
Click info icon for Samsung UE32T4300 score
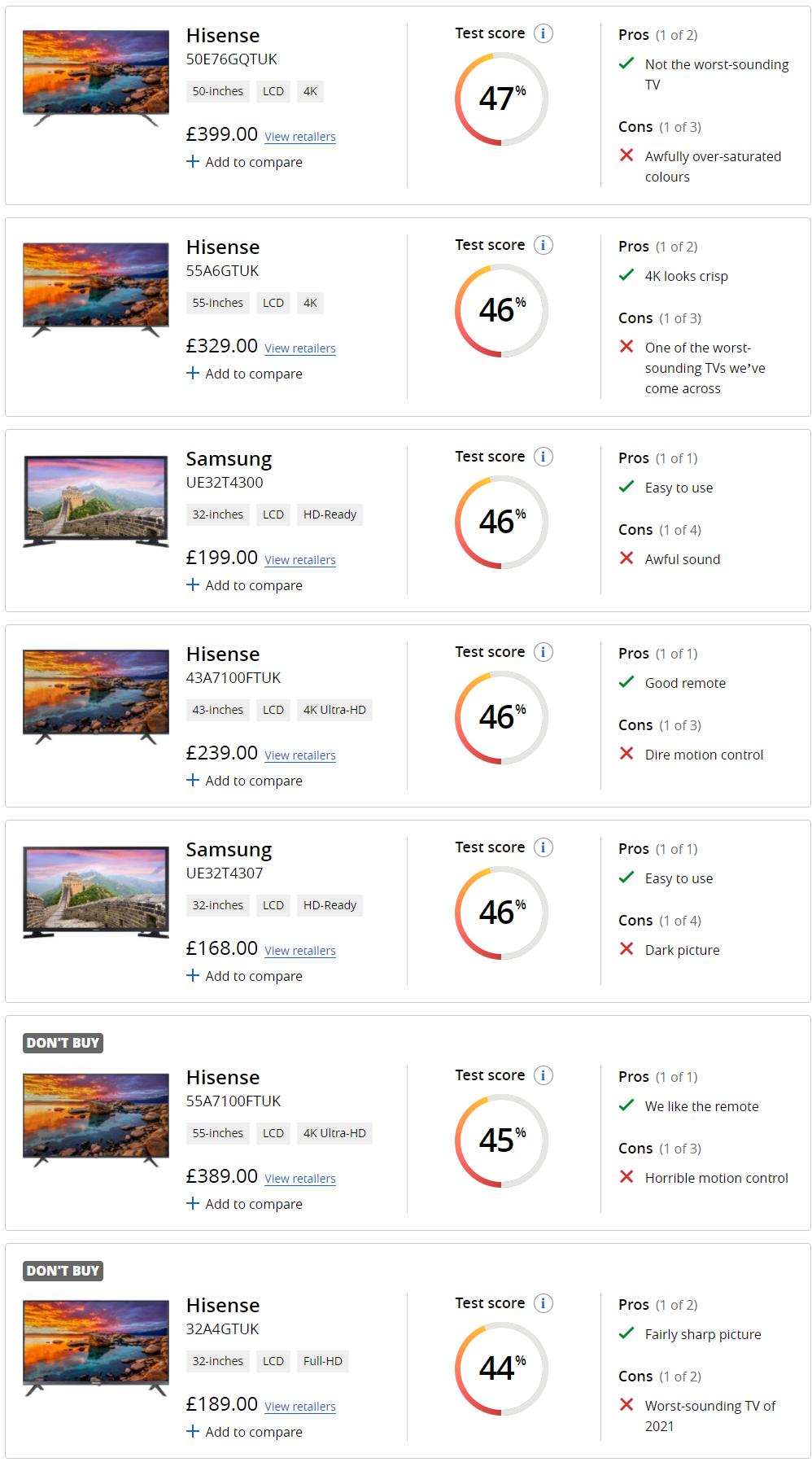coord(544,457)
